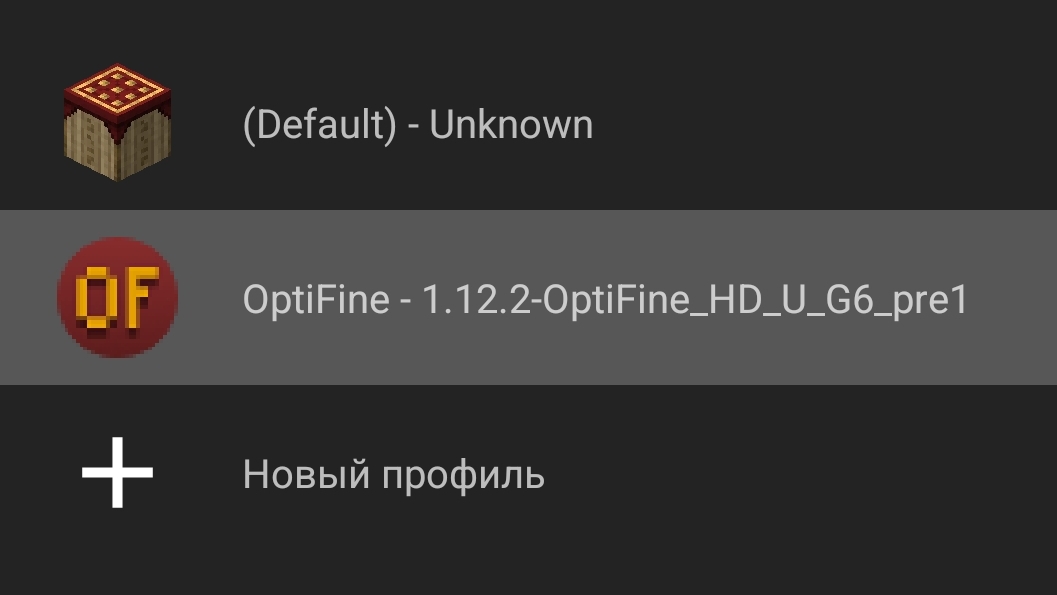Click the word "профиль"
The width and height of the screenshot is (1057, 595).
point(460,474)
